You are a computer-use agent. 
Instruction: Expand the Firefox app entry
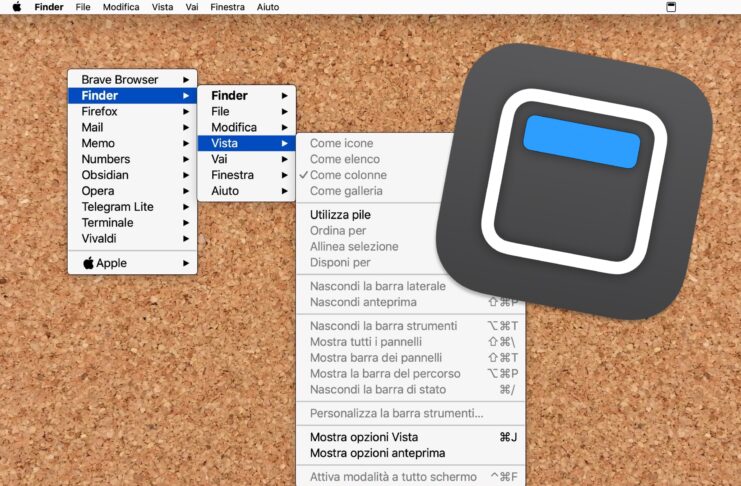[132, 112]
